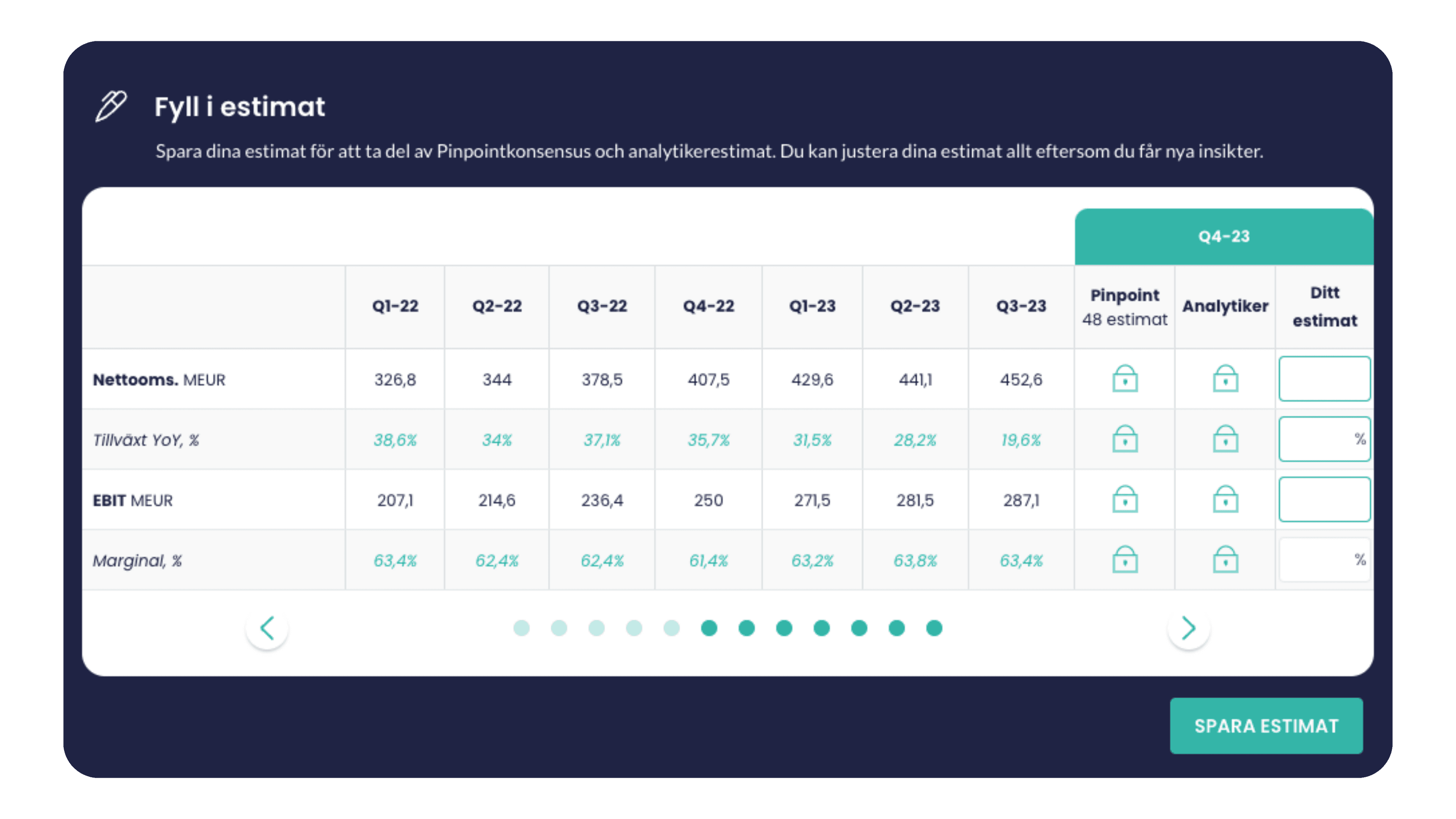Go to next quarters with right arrow
This screenshot has width=1456, height=819.
[1189, 628]
